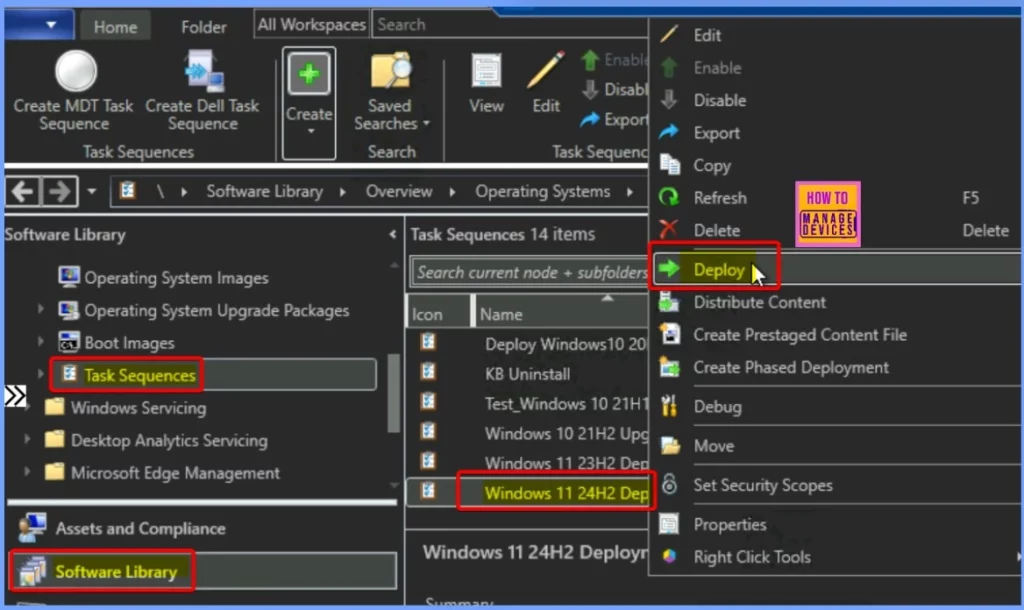Click Operating Systems in the breadcrumb path
1024x610 pixels.
[542, 191]
